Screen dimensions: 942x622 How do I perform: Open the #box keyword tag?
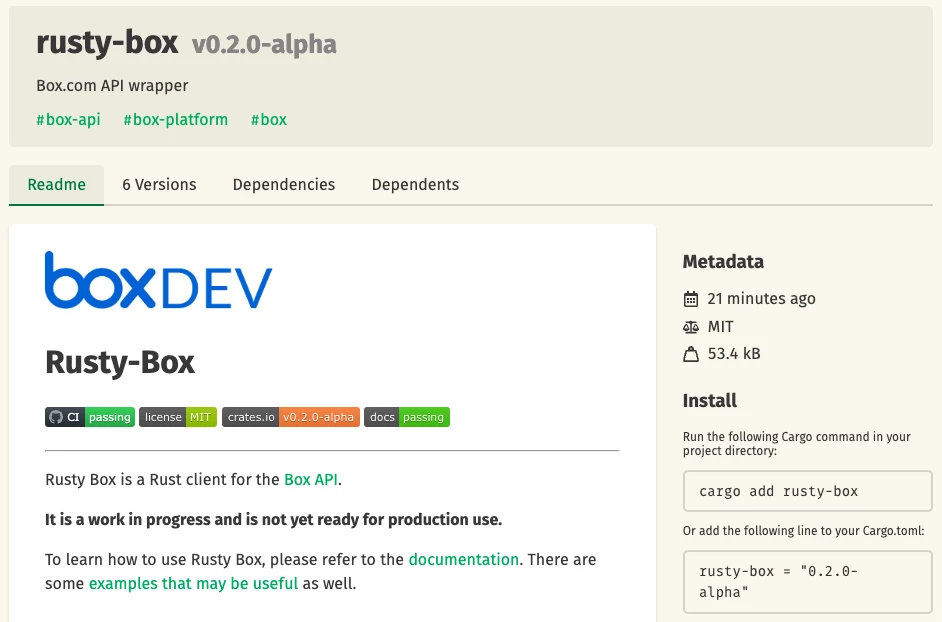(x=269, y=120)
